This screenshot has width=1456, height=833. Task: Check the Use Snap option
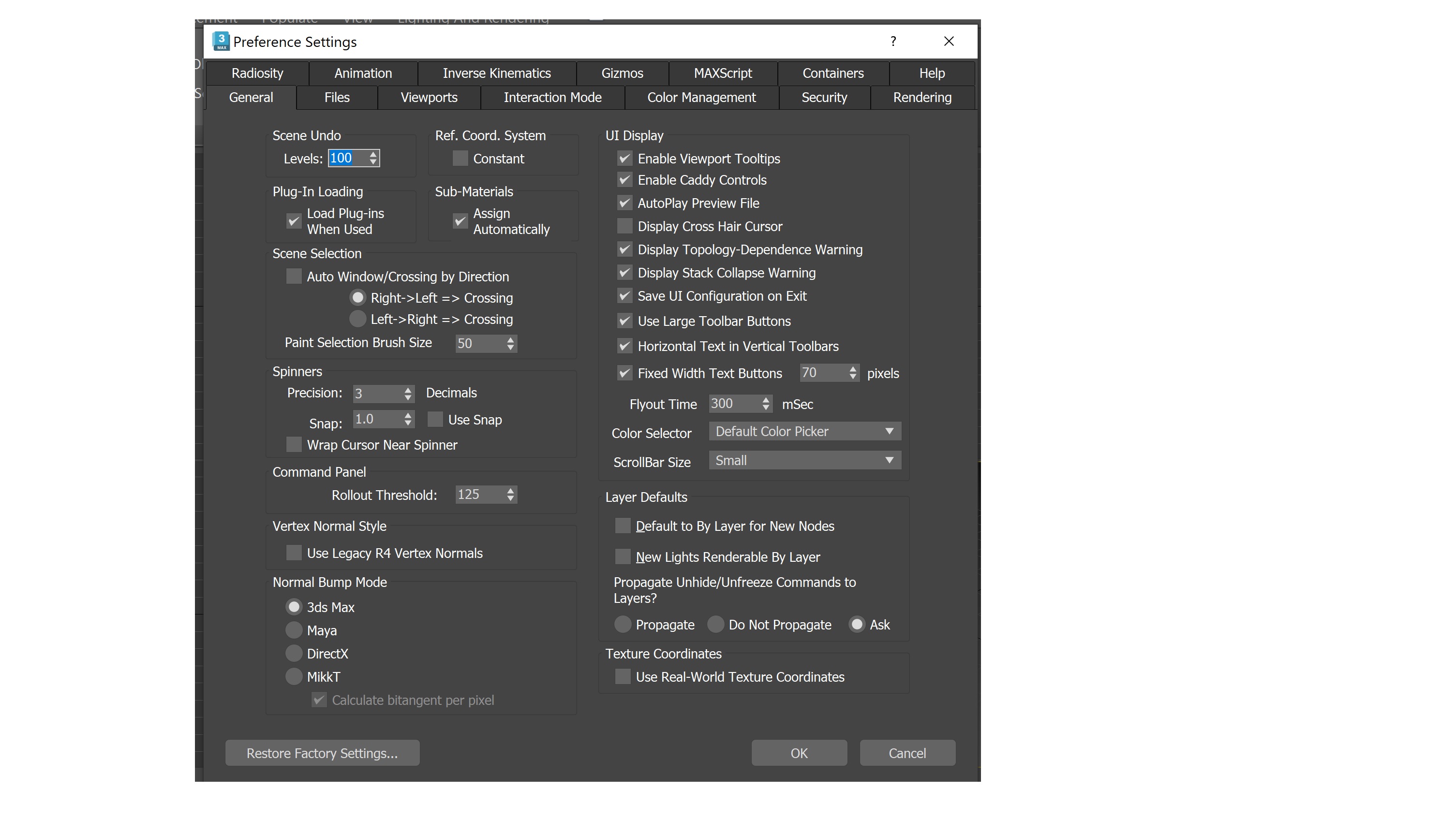(435, 419)
